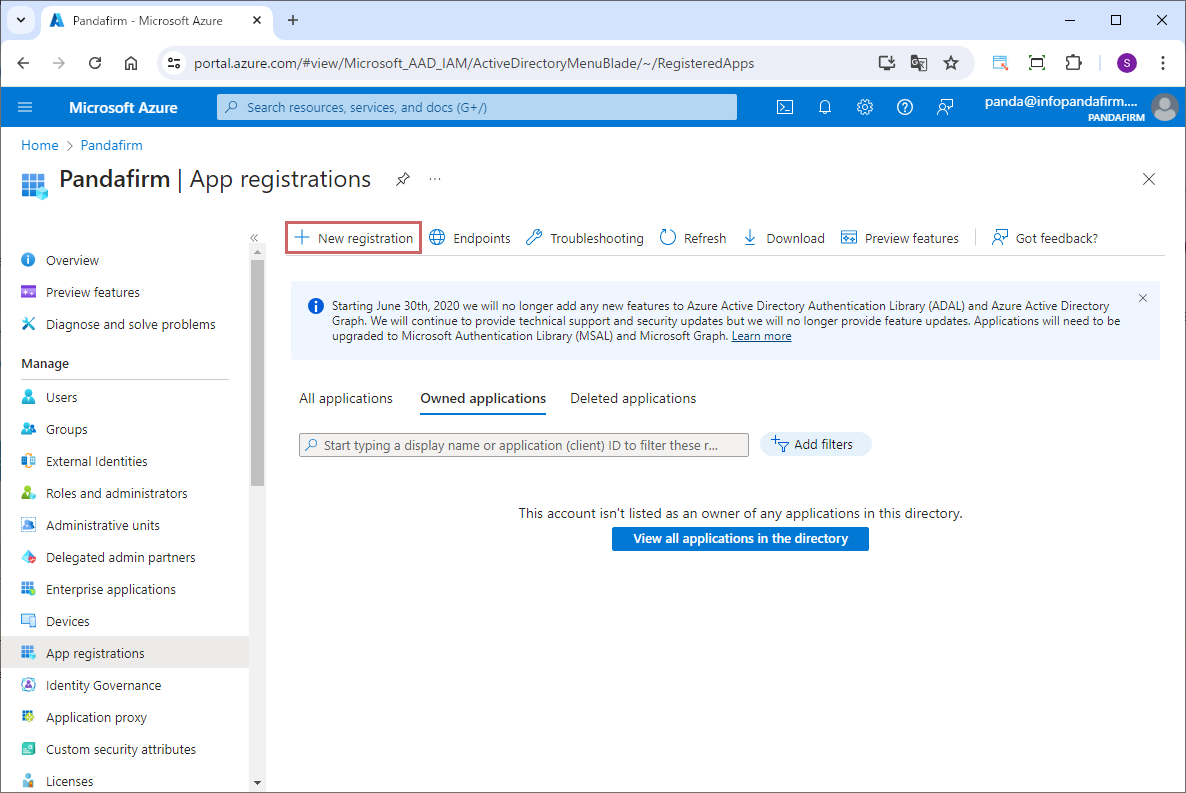Open the Learn more link

pos(761,337)
